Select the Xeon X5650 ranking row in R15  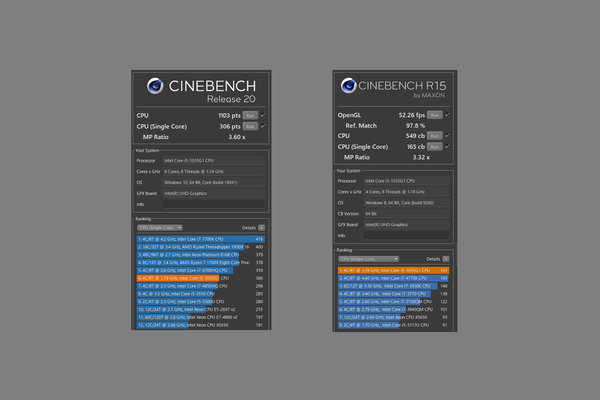393,317
